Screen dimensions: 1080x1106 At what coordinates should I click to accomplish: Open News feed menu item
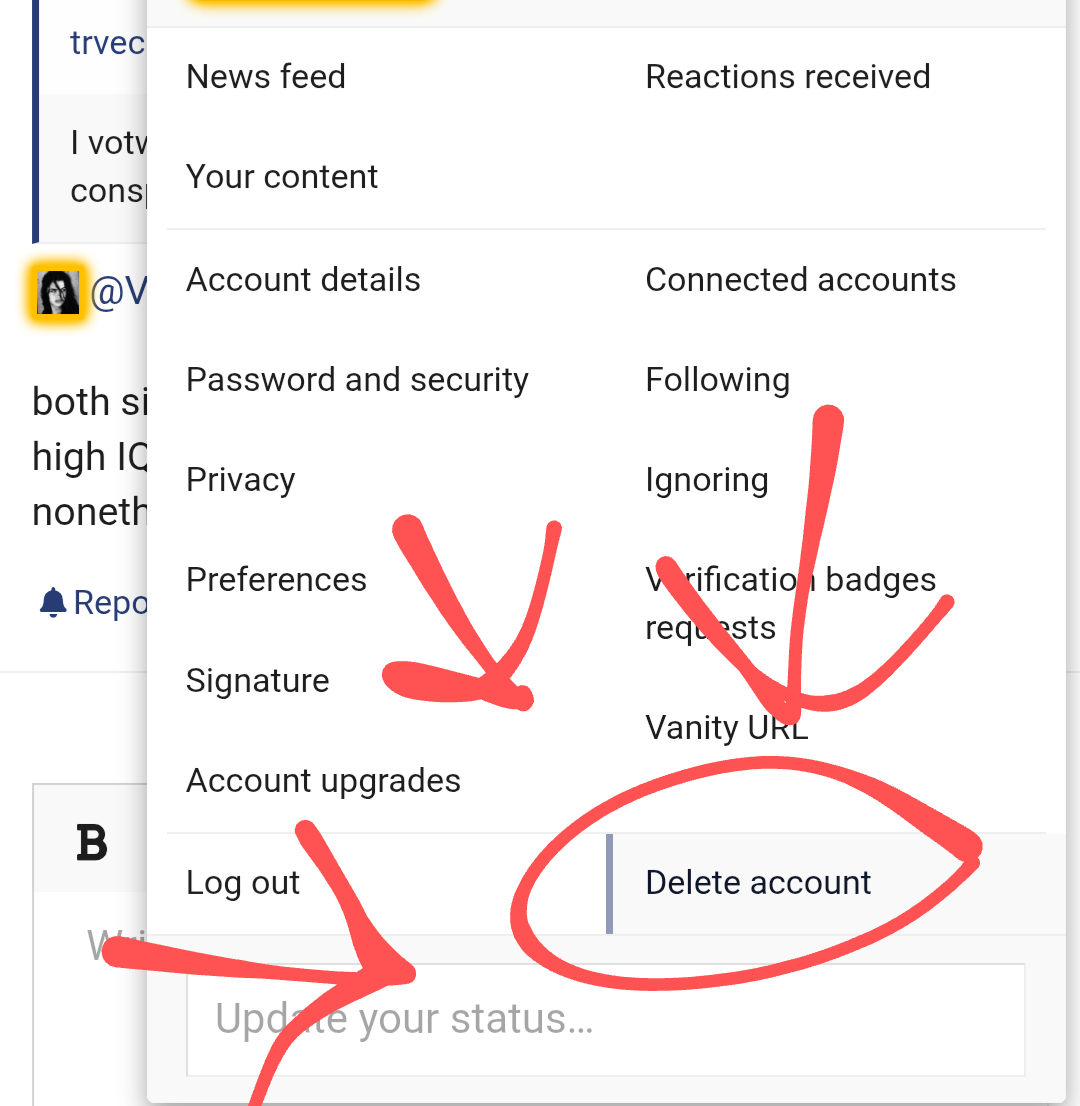tap(266, 76)
